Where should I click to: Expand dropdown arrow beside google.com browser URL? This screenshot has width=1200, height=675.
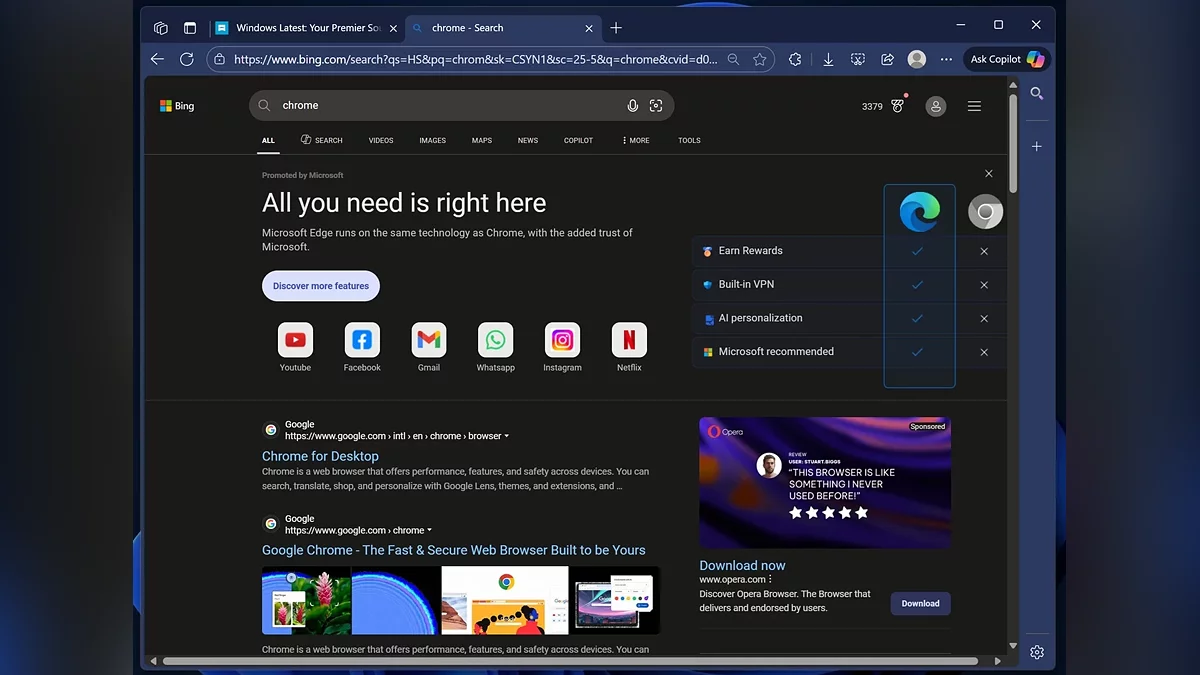tap(507, 436)
